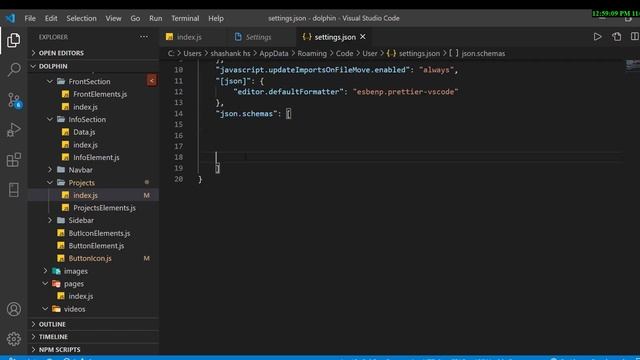Collapse the pages folder
The height and width of the screenshot is (360, 640).
tap(73, 284)
